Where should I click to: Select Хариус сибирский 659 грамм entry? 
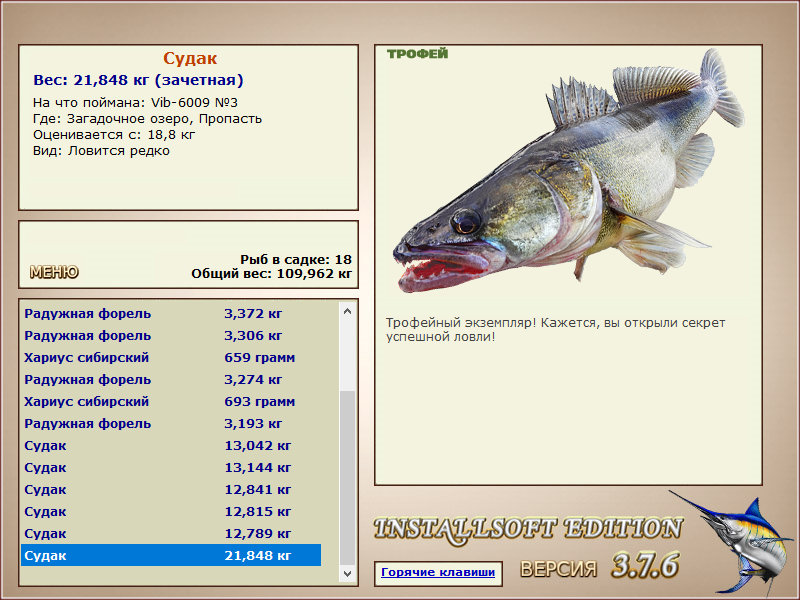170,358
